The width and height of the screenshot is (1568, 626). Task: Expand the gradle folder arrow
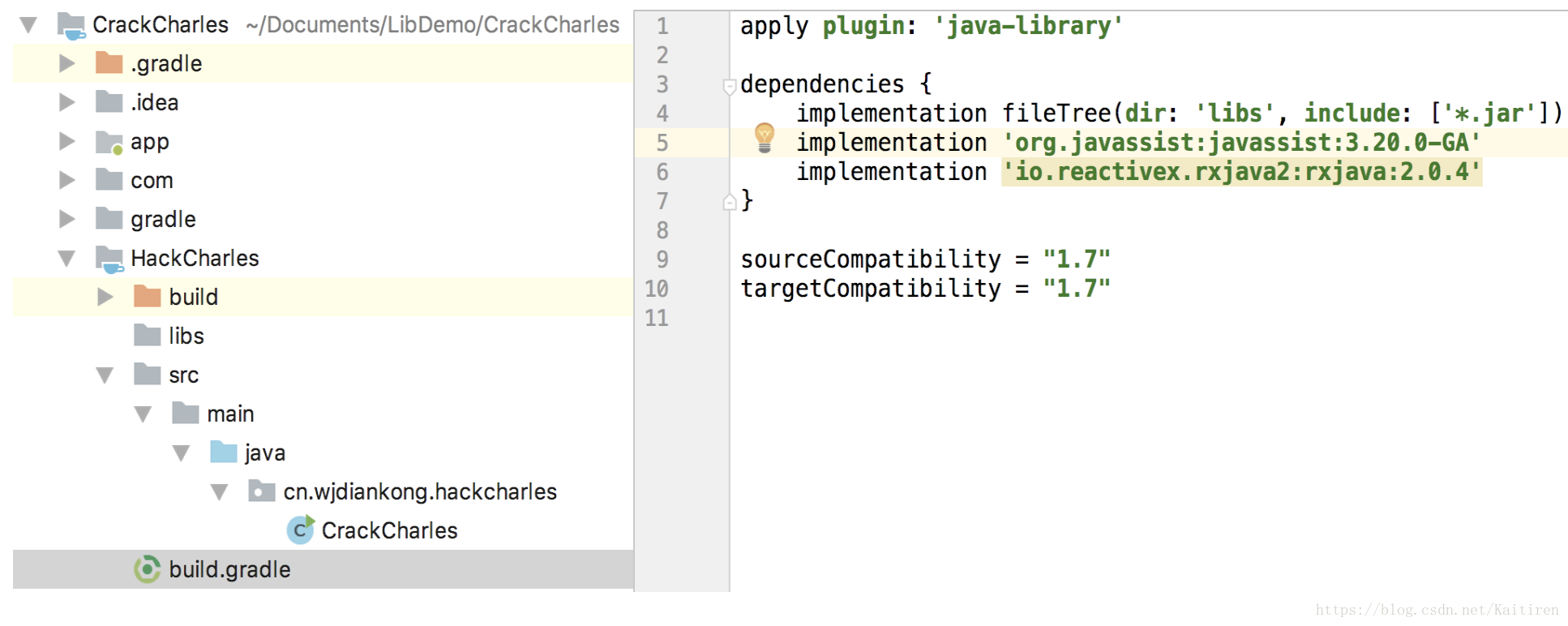[x=67, y=219]
